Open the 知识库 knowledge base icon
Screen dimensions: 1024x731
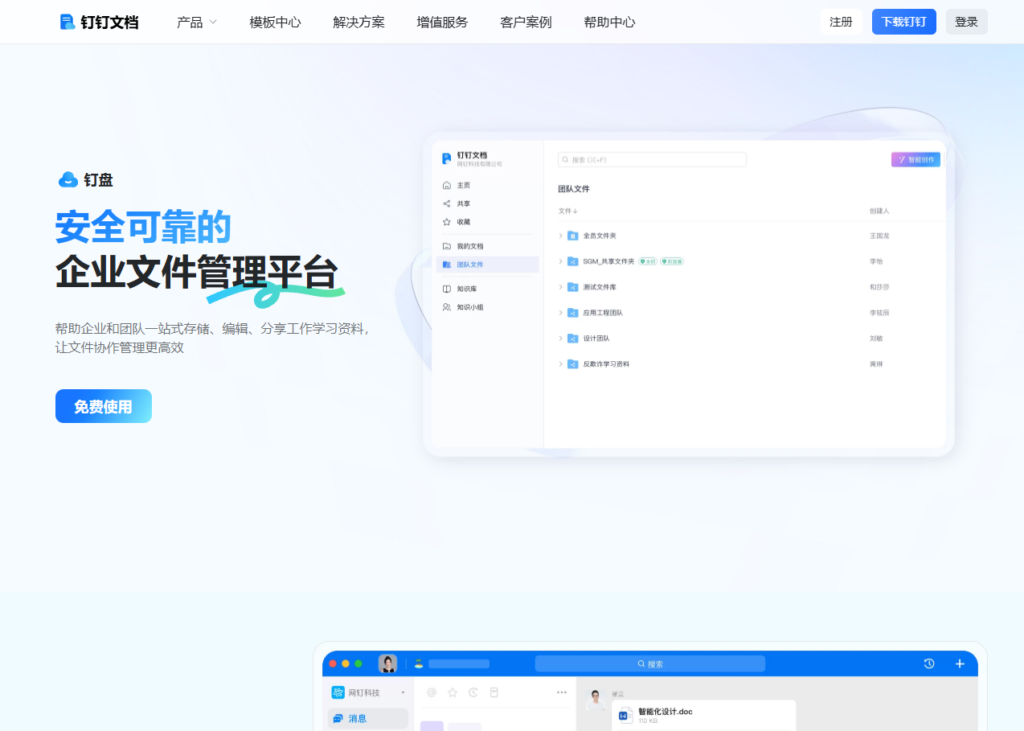tap(447, 288)
